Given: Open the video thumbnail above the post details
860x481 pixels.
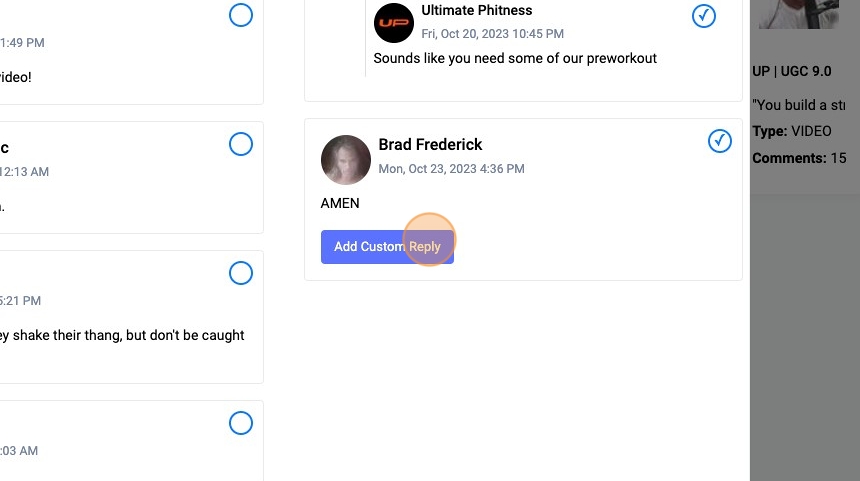Looking at the screenshot, I should tap(798, 14).
